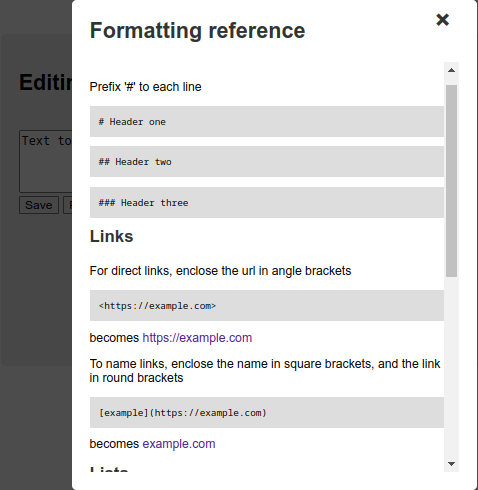Click the text area behind the dialog

pyautogui.click(x=46, y=161)
